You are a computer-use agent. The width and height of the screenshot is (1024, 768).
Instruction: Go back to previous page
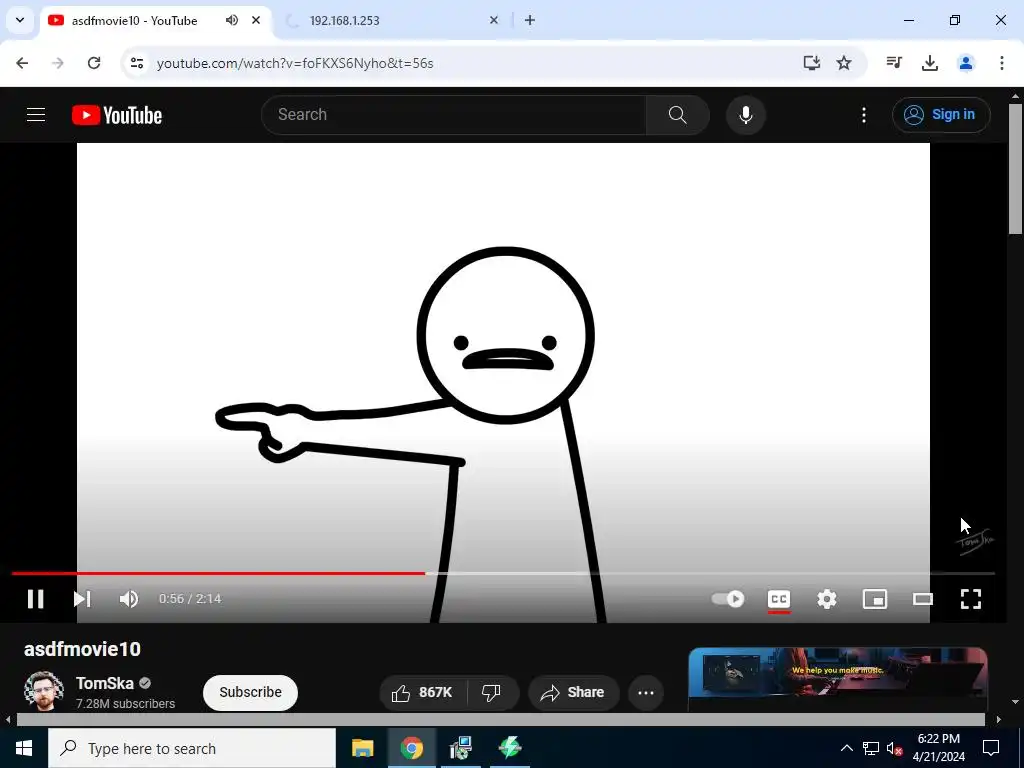click(x=22, y=63)
